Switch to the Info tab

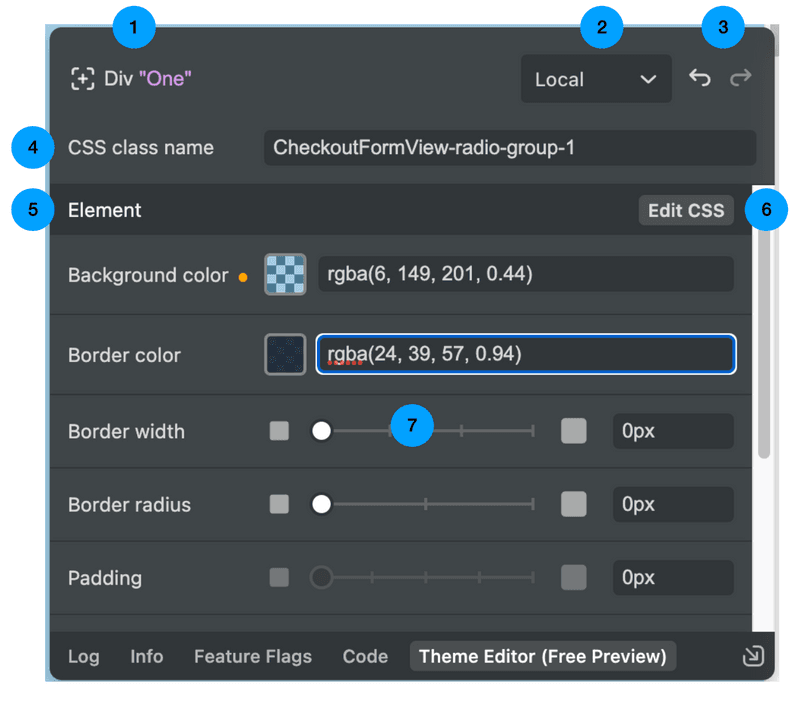click(x=146, y=657)
